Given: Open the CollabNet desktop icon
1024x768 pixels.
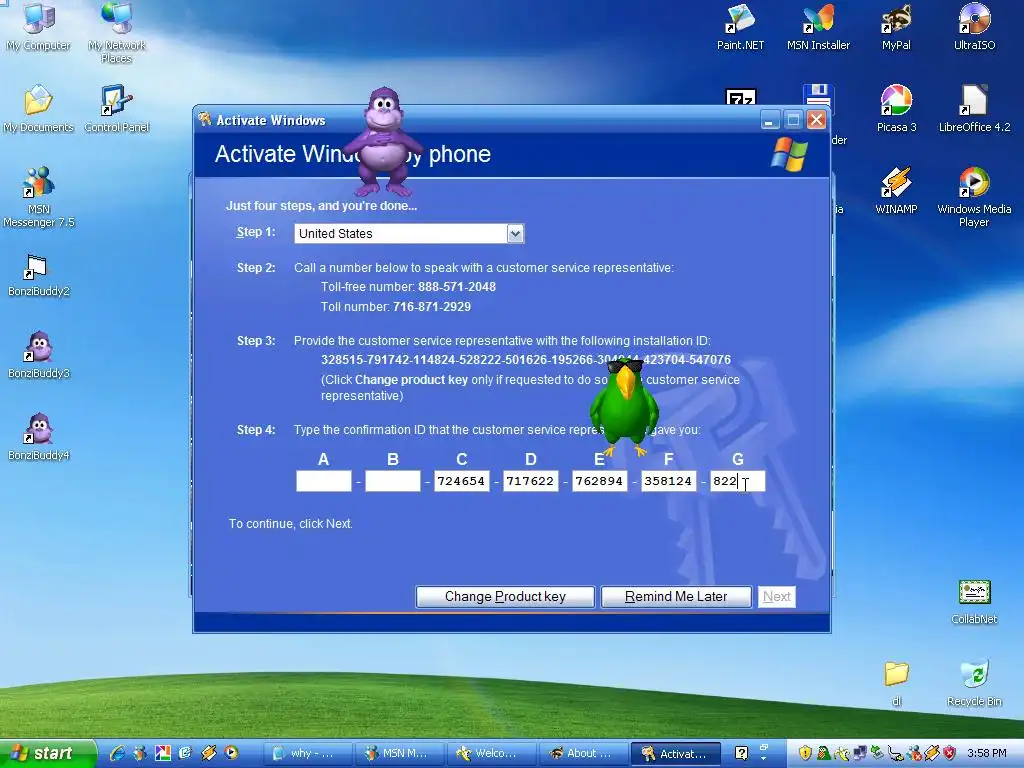Looking at the screenshot, I should (974, 601).
